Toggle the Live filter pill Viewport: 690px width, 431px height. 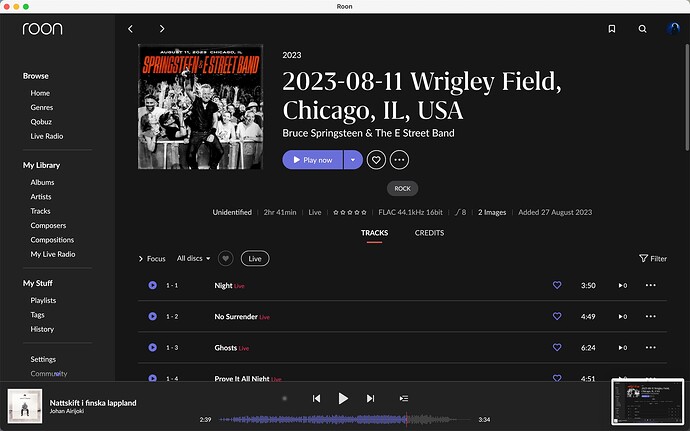(x=255, y=258)
